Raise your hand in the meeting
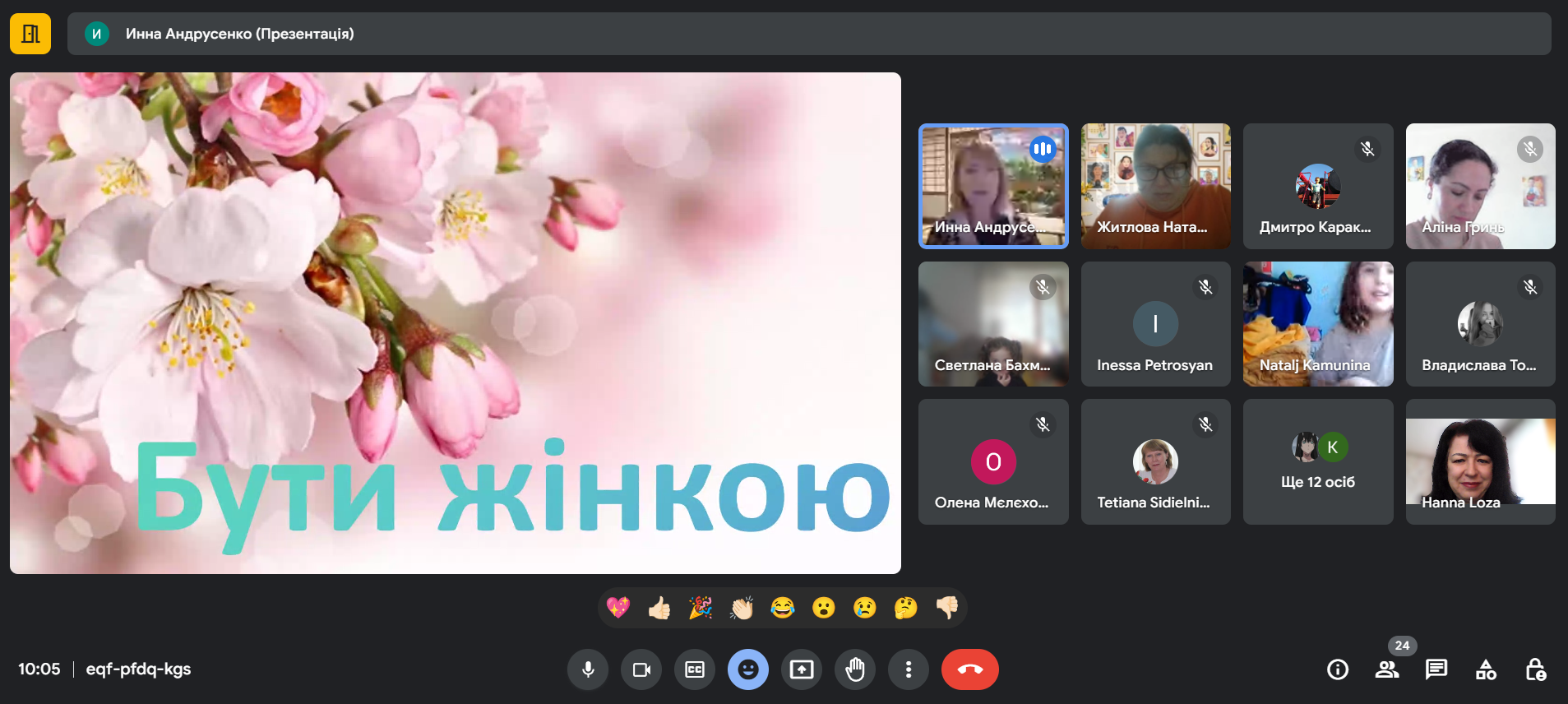The width and height of the screenshot is (1568, 704). [855, 669]
